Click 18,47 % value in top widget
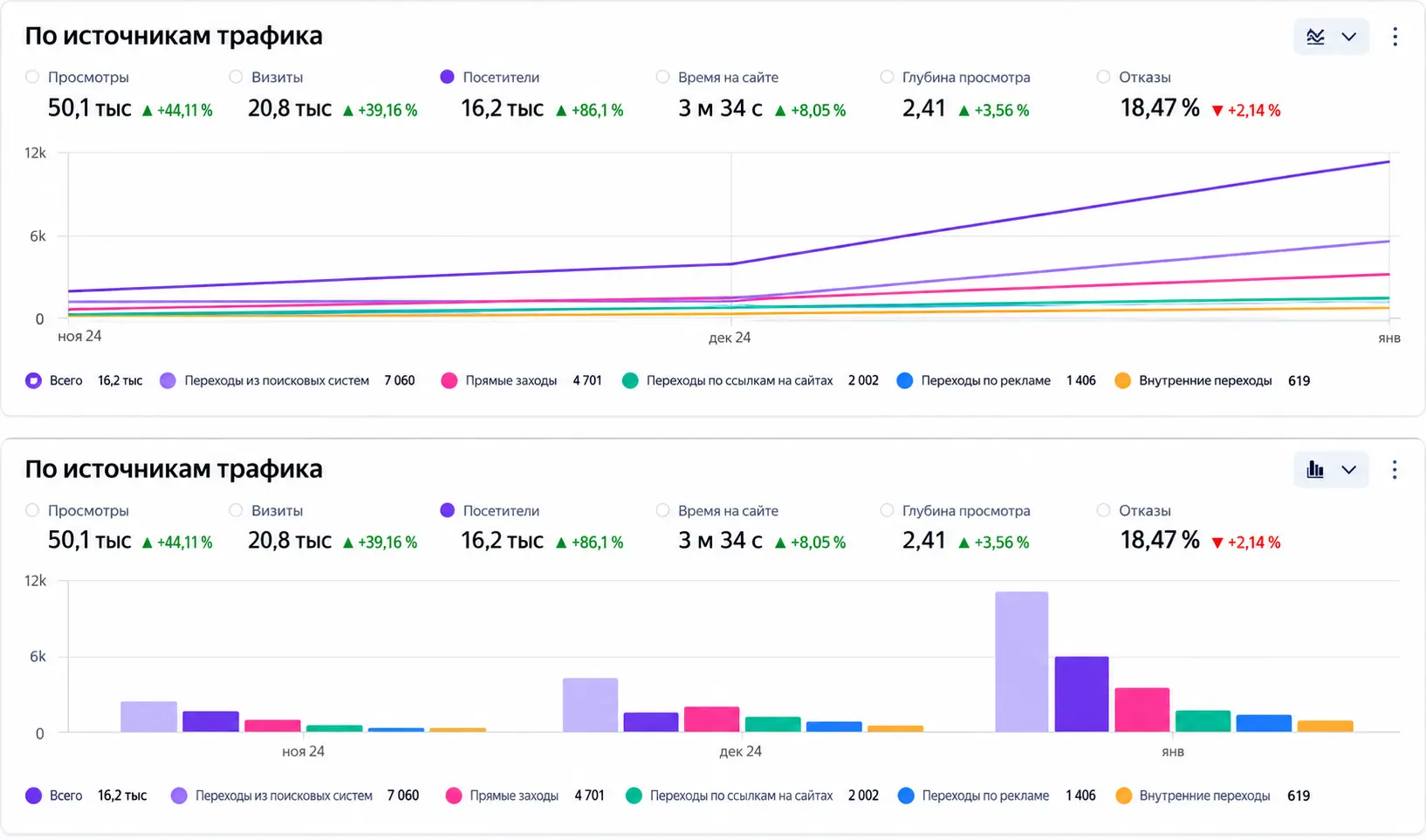 1160,108
